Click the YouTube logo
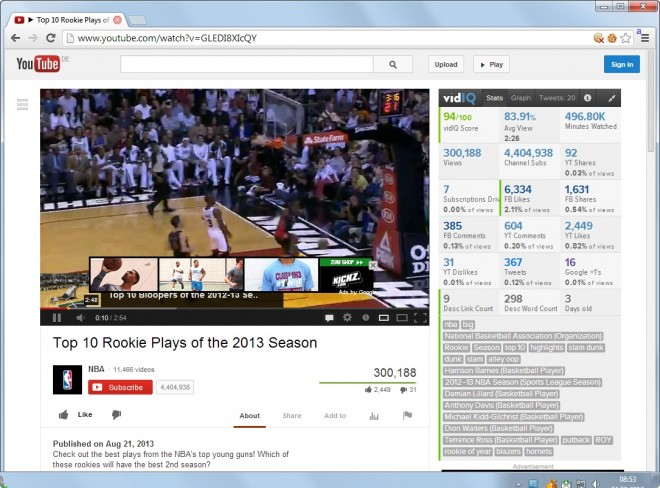660x488 pixels. click(38, 64)
